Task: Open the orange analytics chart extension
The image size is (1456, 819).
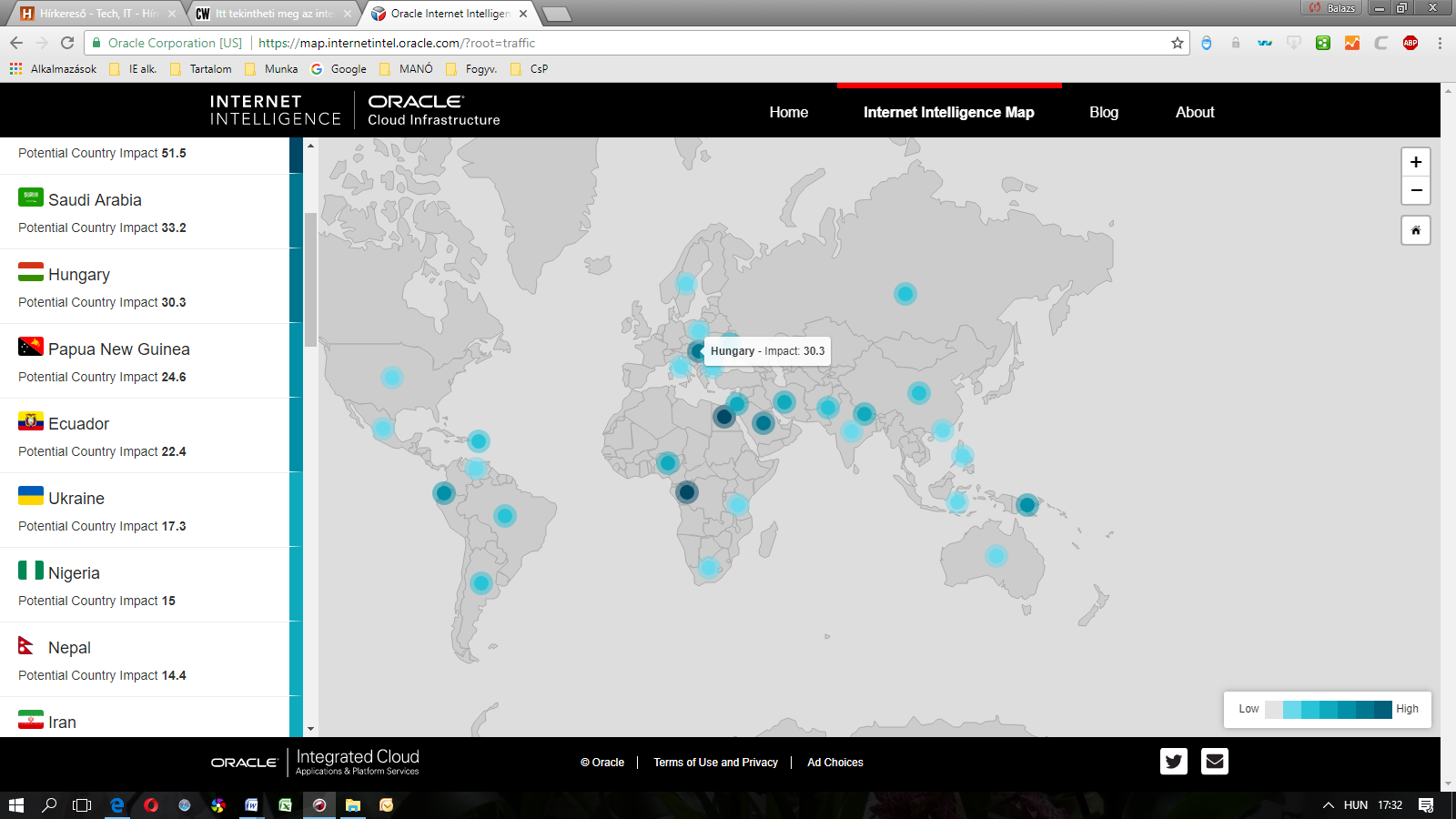Action: [x=1352, y=43]
